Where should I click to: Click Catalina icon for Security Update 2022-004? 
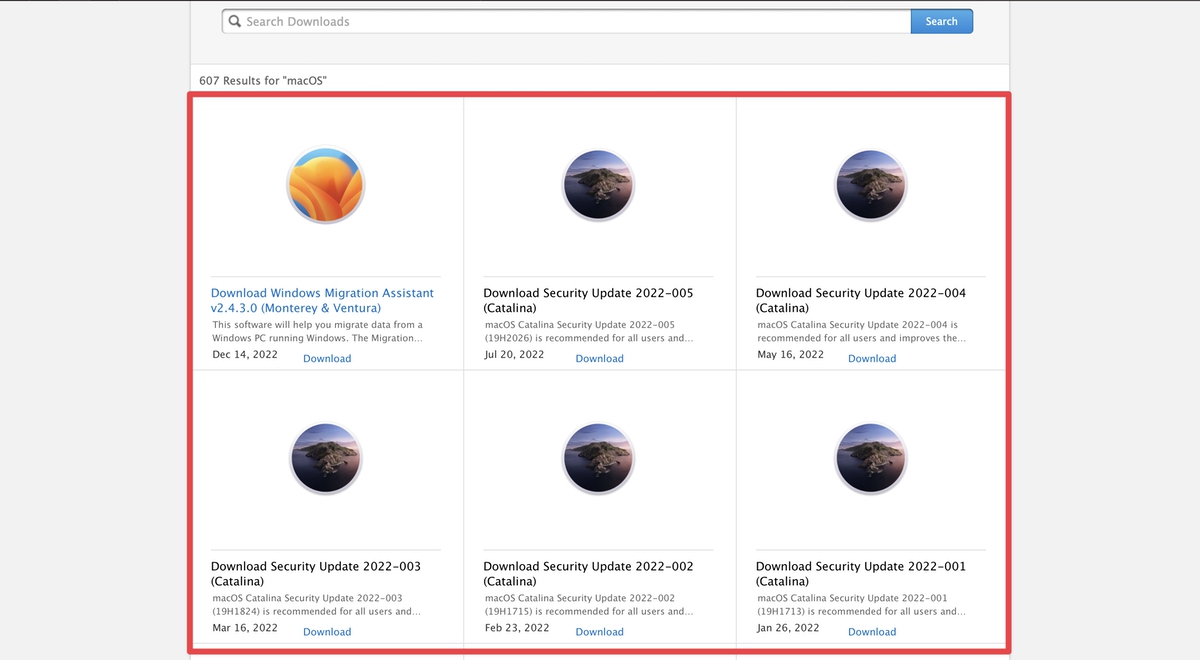pos(870,186)
